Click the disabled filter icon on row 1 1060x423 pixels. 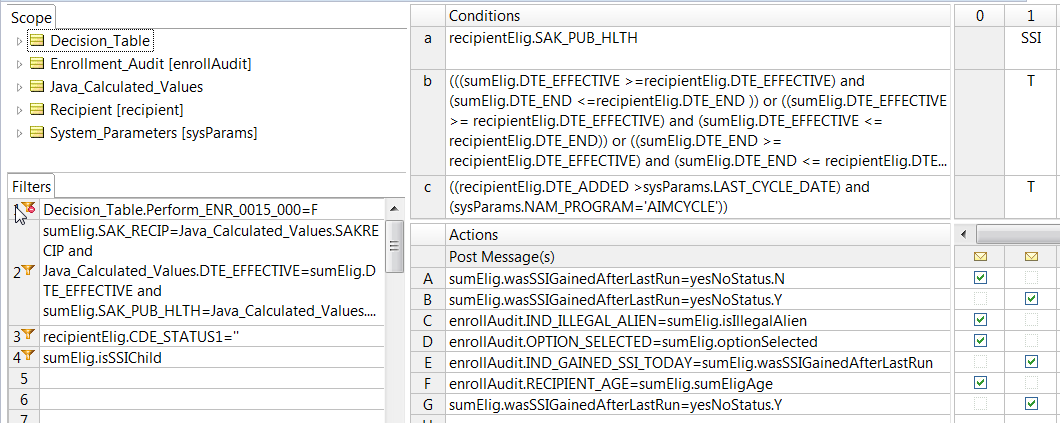point(27,208)
